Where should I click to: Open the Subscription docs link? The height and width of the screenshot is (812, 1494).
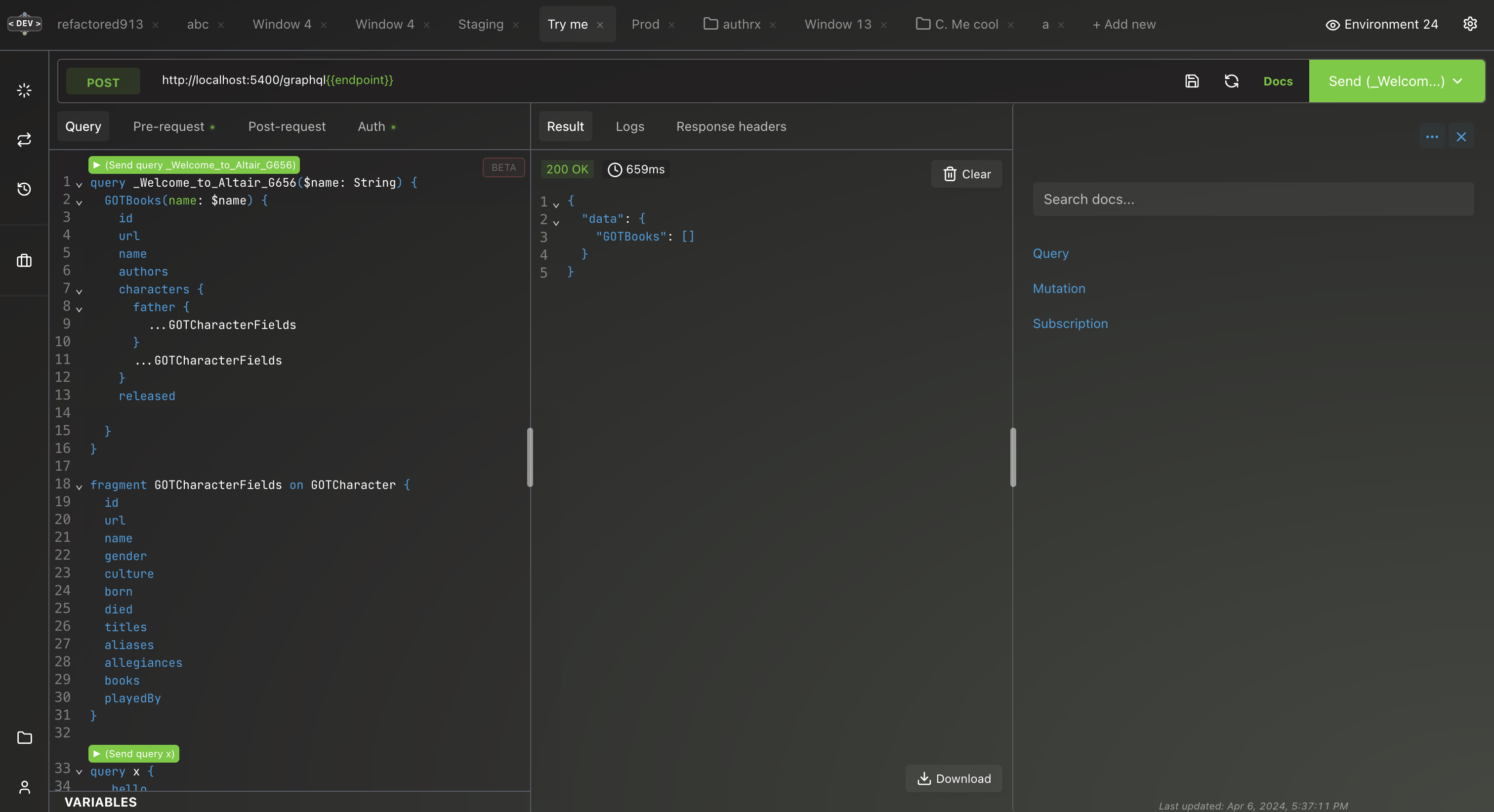1070,324
